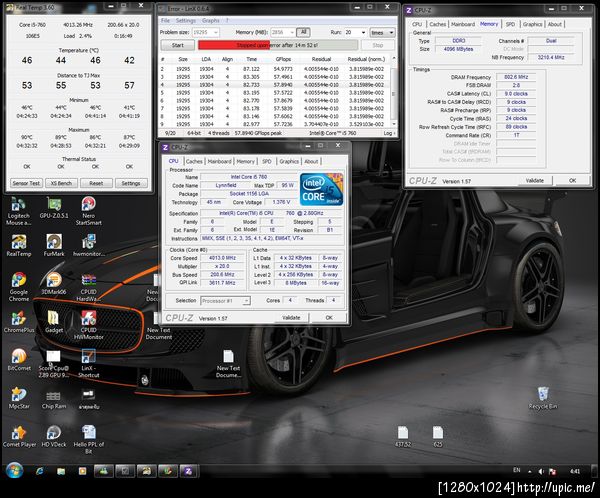The width and height of the screenshot is (600, 498).
Task: Launch the MpcStar desktop shortcut
Action: pyautogui.click(x=19, y=398)
